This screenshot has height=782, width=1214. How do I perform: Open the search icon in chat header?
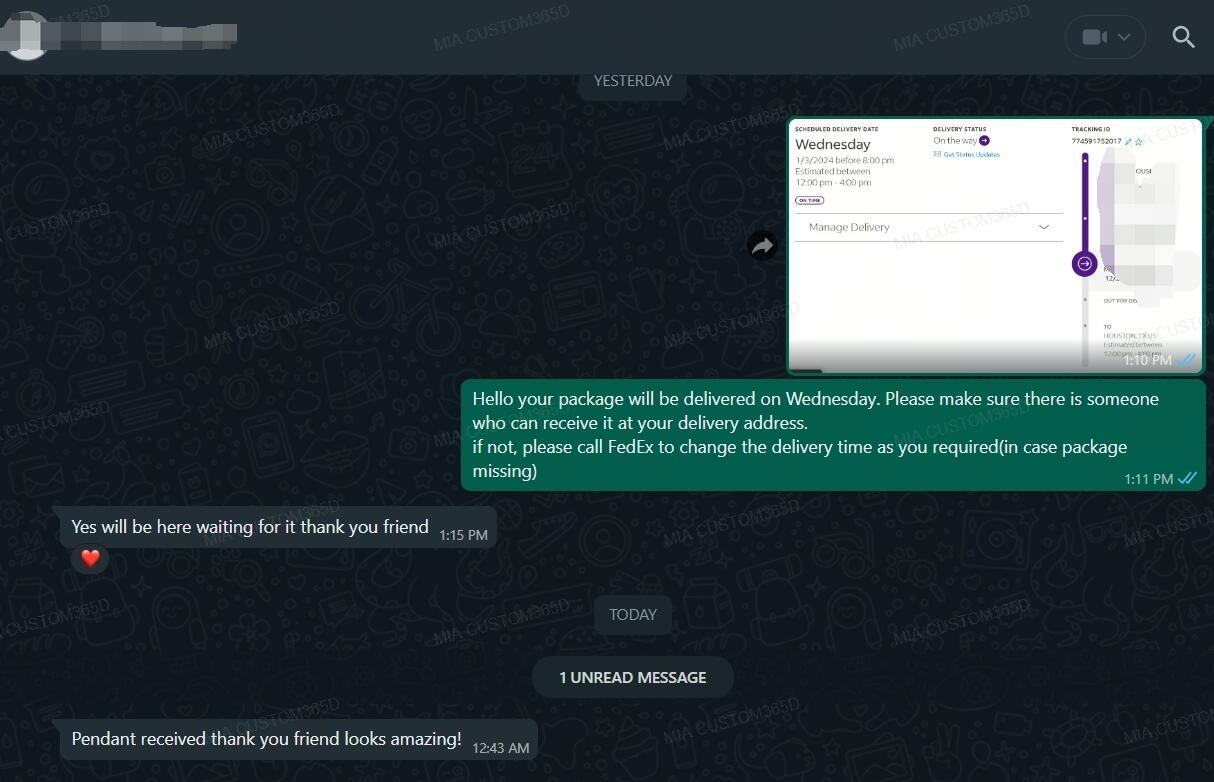[1183, 37]
